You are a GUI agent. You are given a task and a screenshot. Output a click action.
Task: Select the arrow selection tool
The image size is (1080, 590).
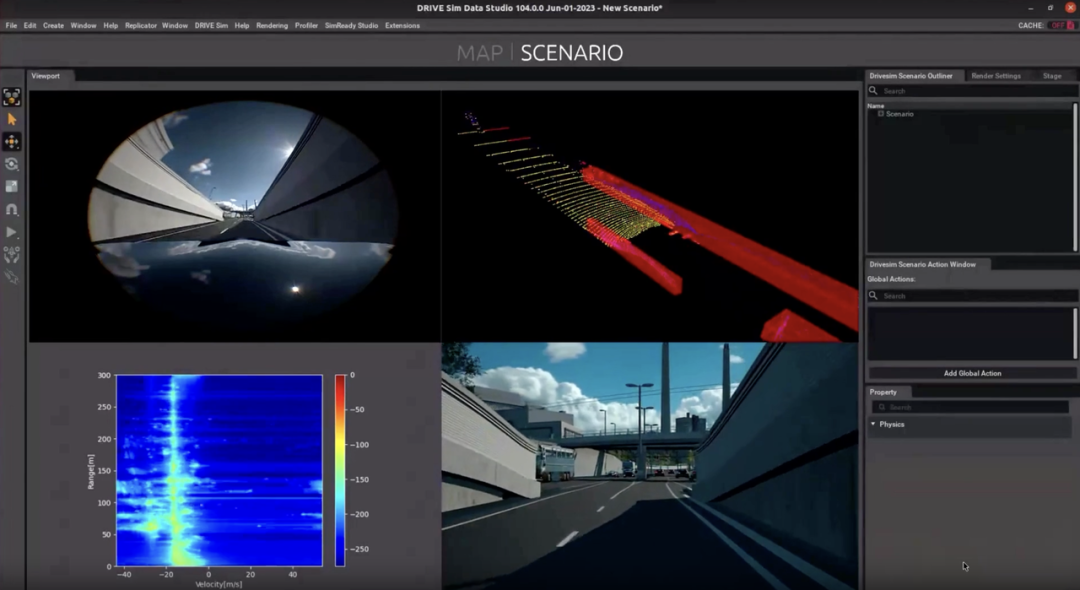click(x=12, y=119)
